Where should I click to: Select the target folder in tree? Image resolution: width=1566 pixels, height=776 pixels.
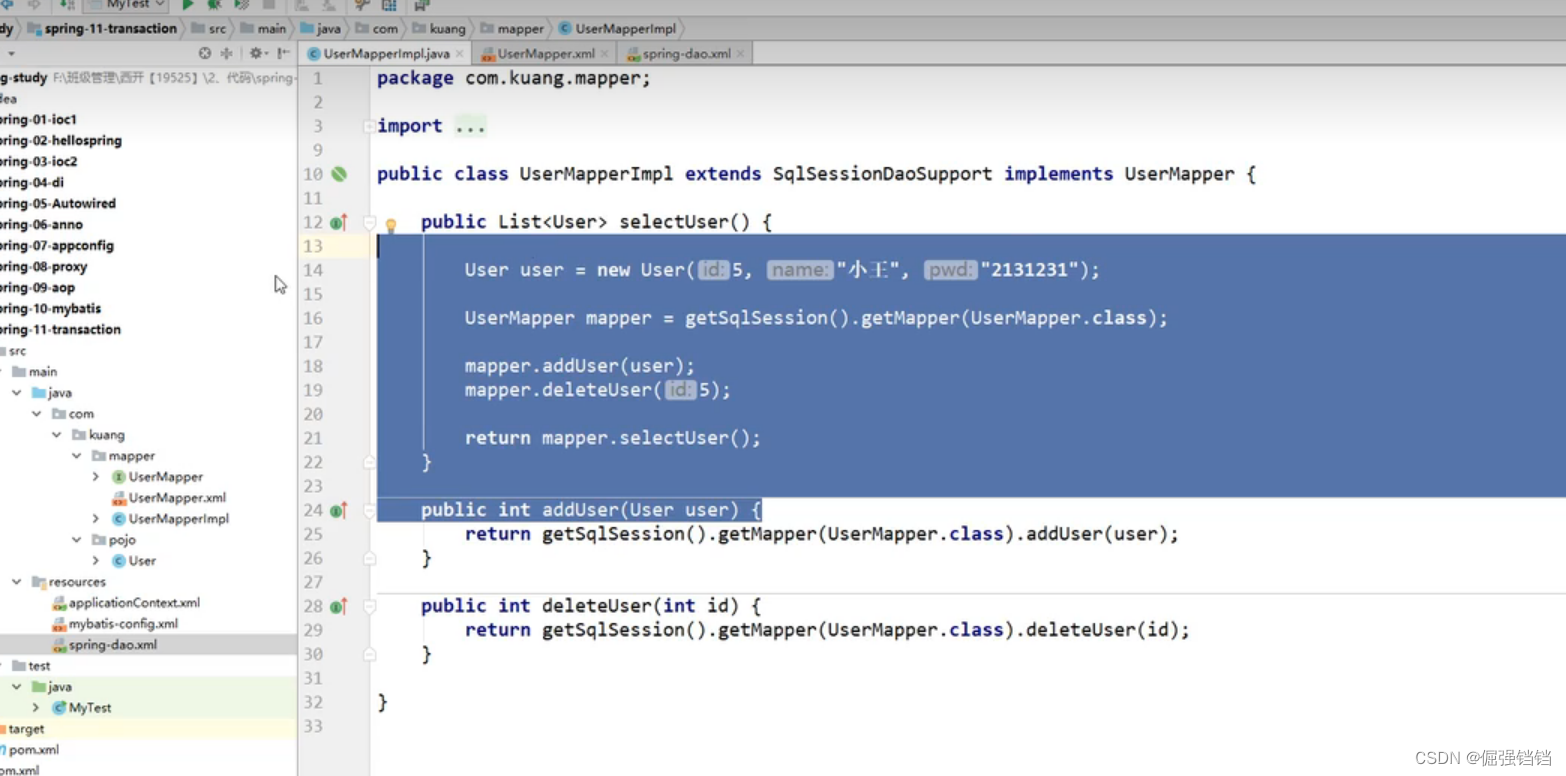[23, 730]
